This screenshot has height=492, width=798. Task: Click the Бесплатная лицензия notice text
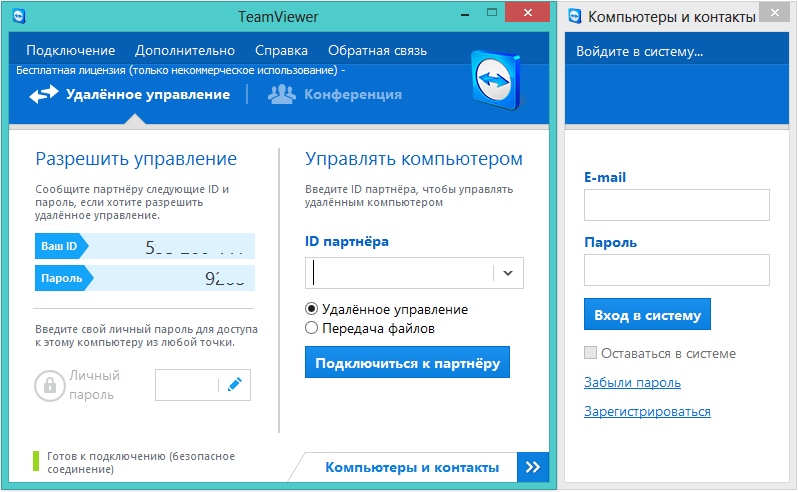point(181,70)
